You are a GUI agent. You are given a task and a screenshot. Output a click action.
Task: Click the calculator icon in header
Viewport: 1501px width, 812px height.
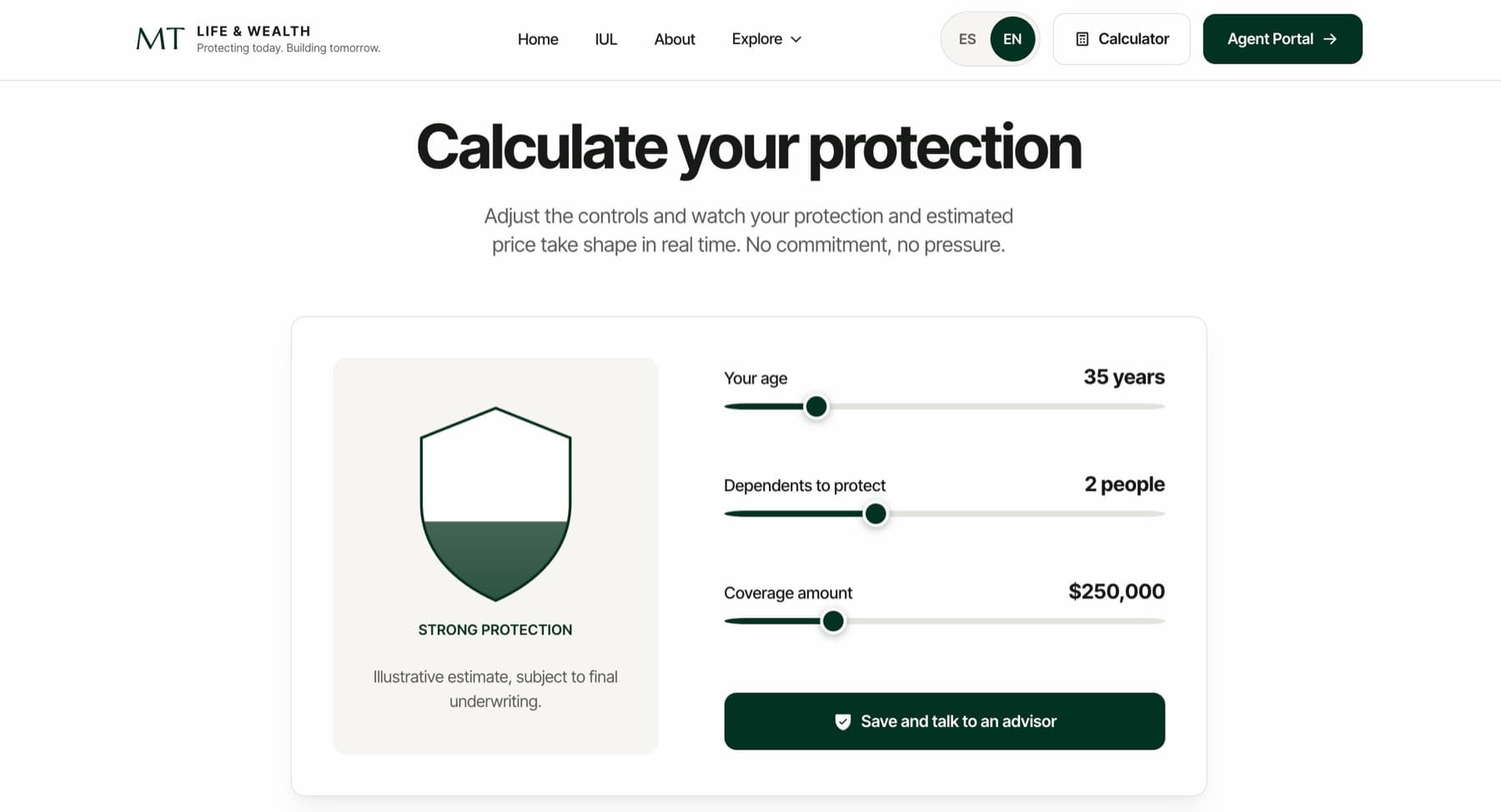tap(1082, 39)
